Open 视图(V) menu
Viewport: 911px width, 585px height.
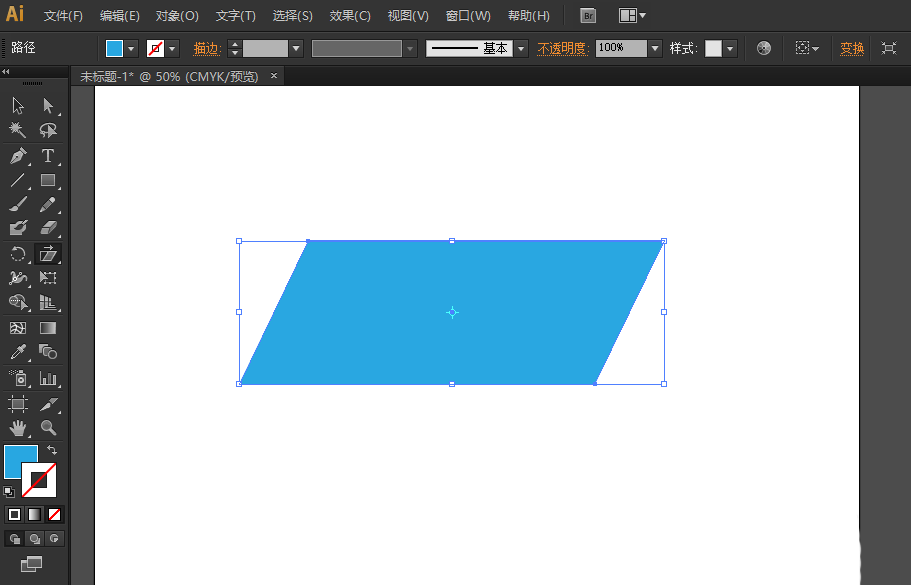click(408, 16)
